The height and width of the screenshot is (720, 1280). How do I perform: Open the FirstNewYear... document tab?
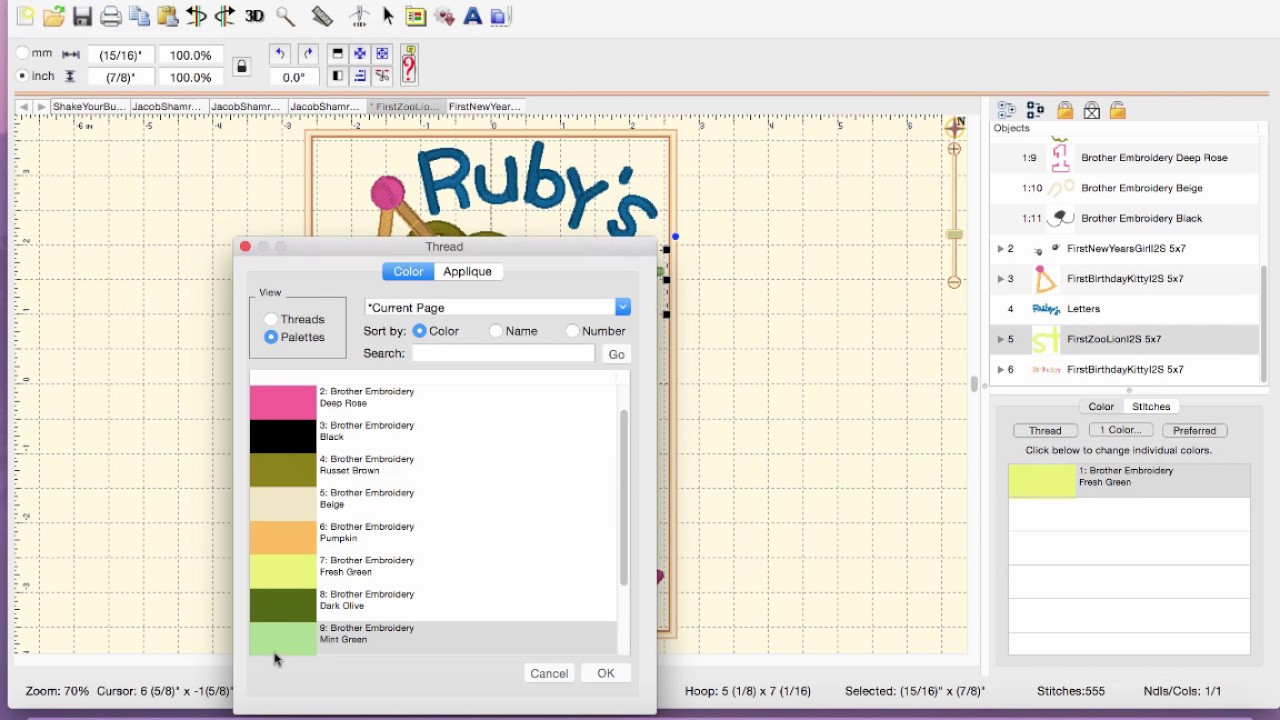[485, 106]
